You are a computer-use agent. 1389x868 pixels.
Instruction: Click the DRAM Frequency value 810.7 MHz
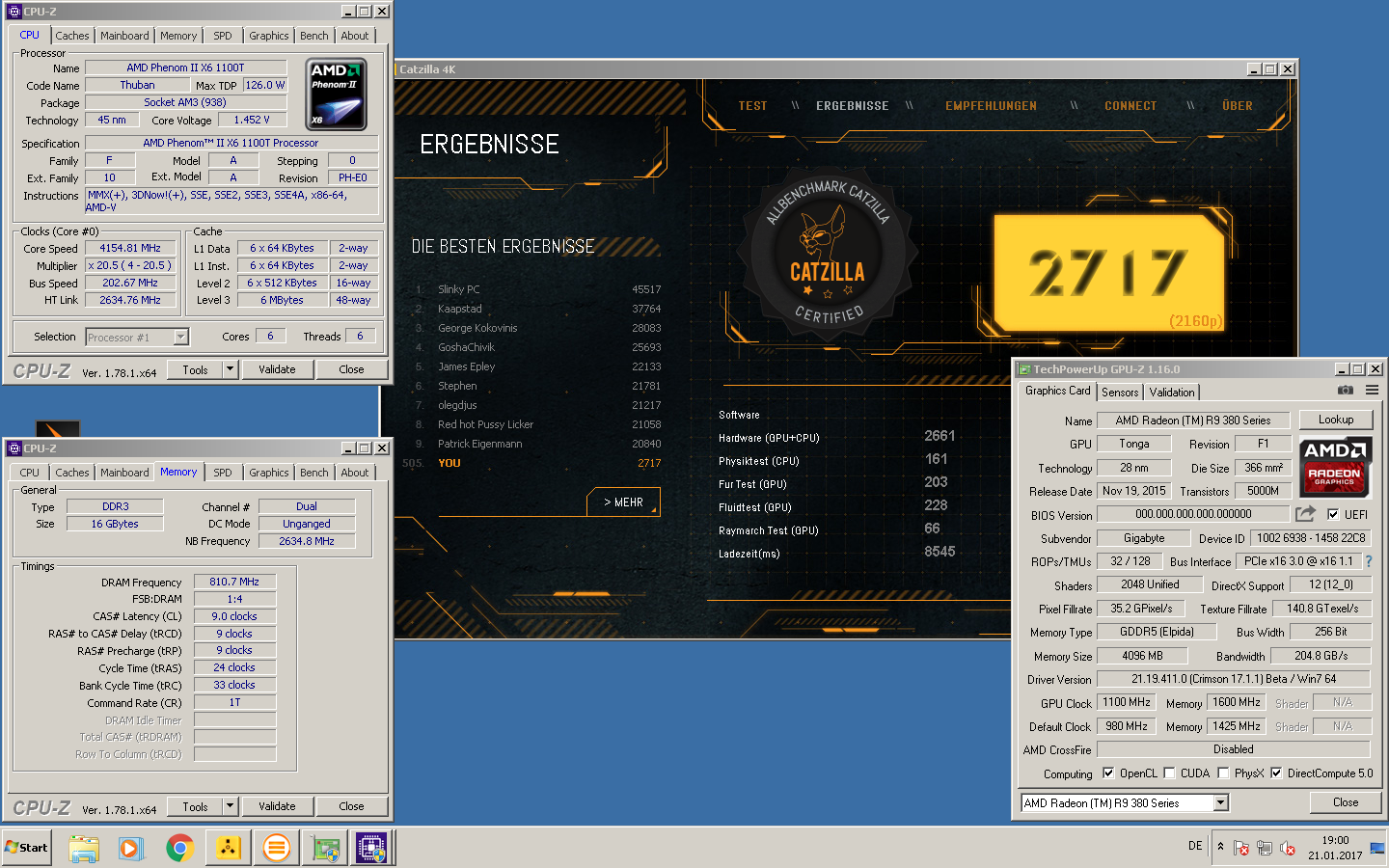point(234,582)
